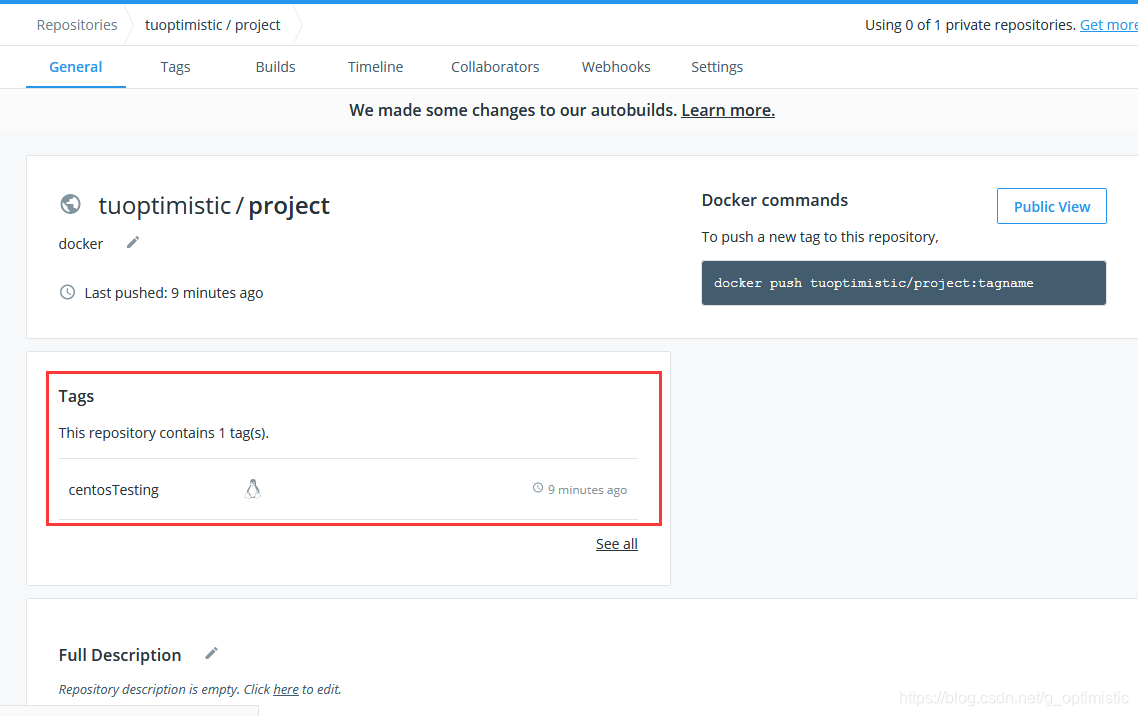Viewport: 1138px width, 716px height.
Task: Click the docker short description text
Action: 81,244
